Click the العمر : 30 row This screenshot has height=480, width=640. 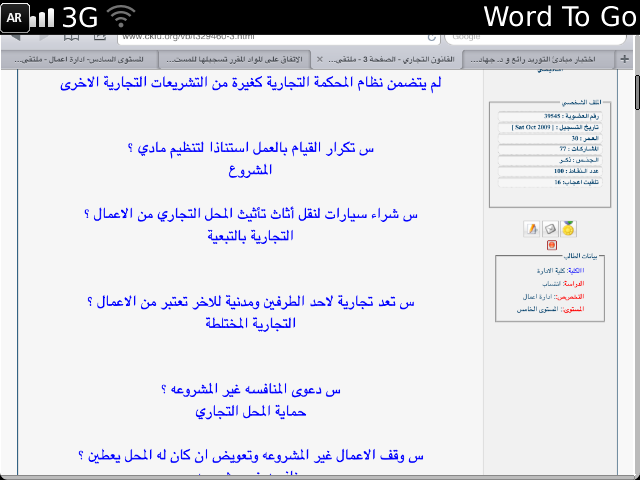tap(550, 138)
